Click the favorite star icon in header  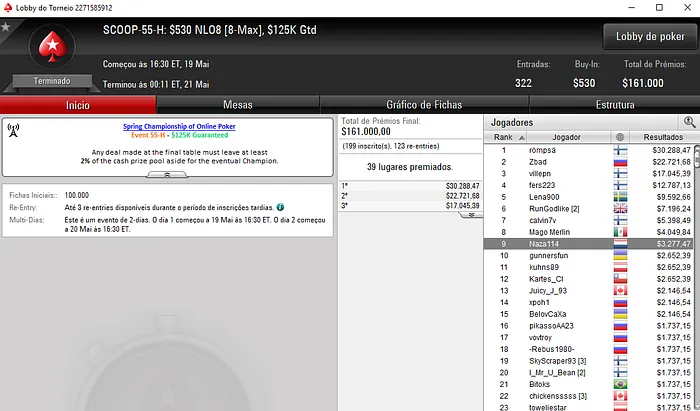point(5,27)
